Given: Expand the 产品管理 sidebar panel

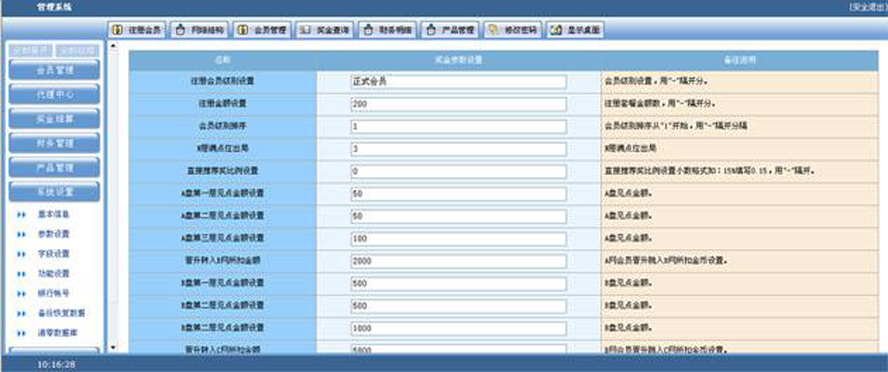Looking at the screenshot, I should pos(54,168).
